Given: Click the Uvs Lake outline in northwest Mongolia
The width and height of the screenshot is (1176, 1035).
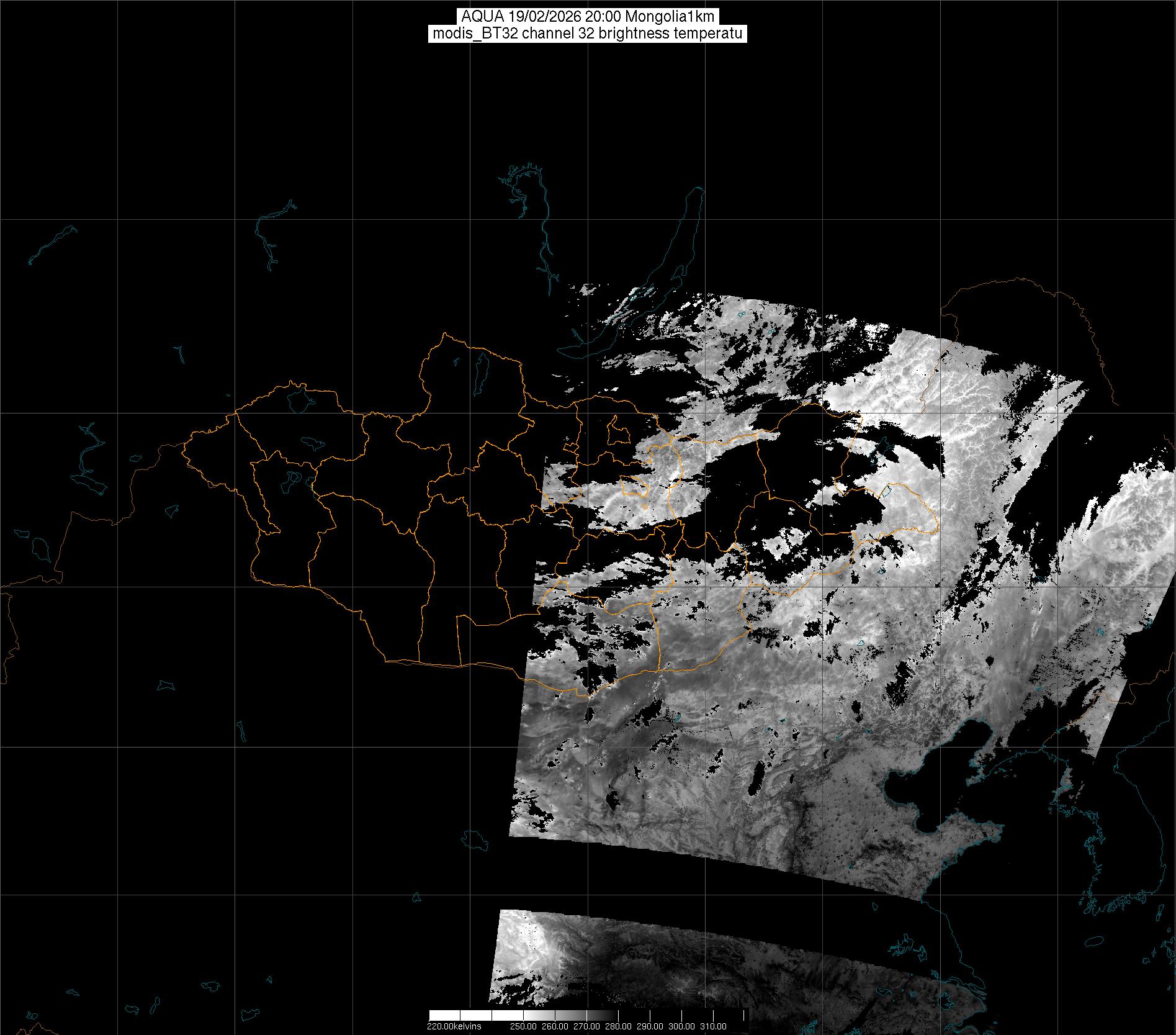Looking at the screenshot, I should (x=300, y=399).
